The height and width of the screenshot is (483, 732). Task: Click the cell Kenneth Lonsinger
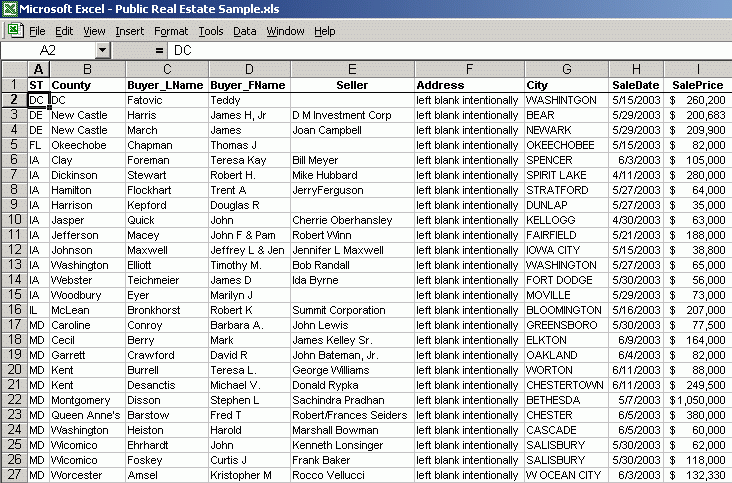click(352, 445)
